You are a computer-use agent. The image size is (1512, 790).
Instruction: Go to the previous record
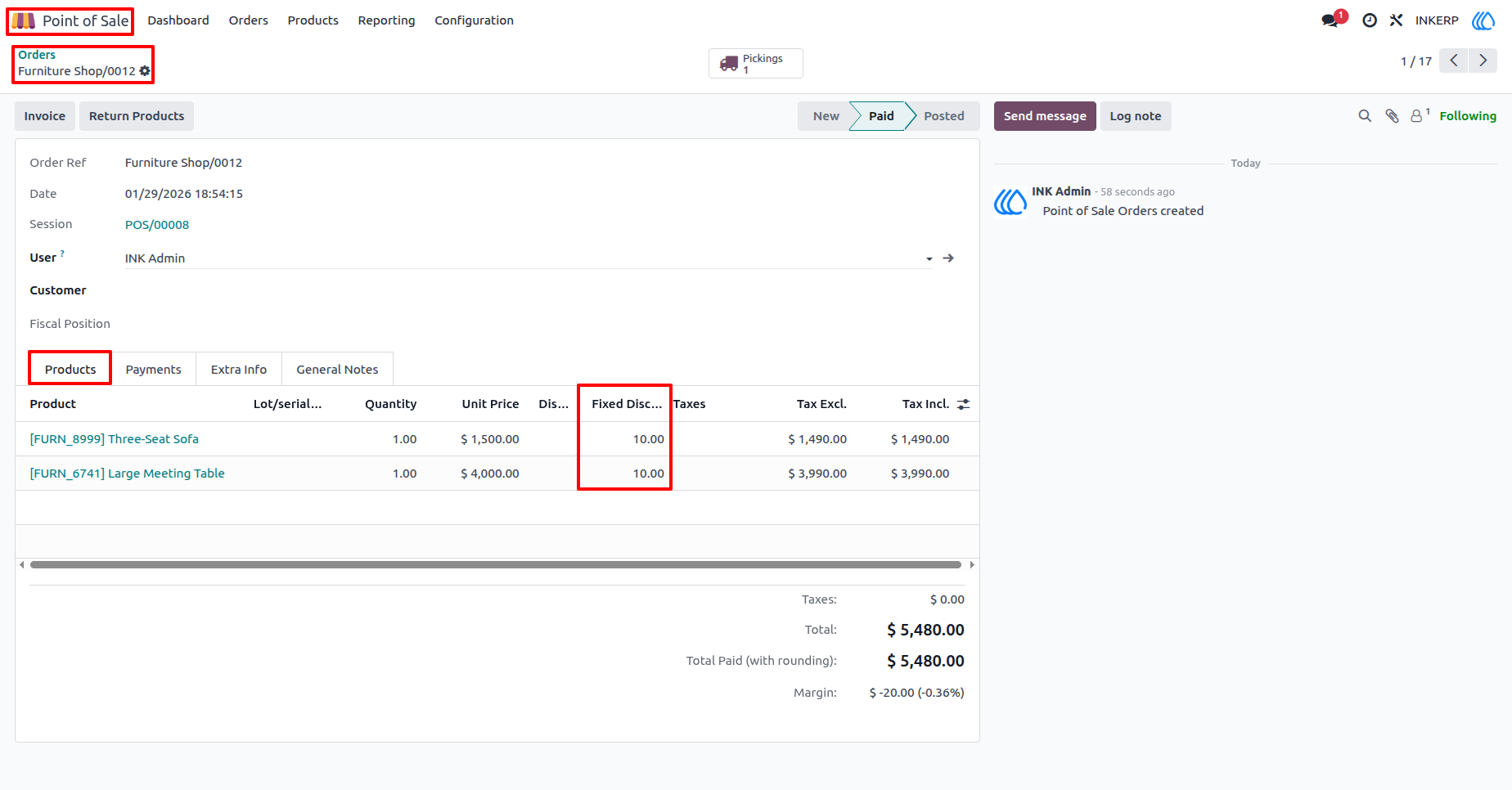pyautogui.click(x=1454, y=61)
